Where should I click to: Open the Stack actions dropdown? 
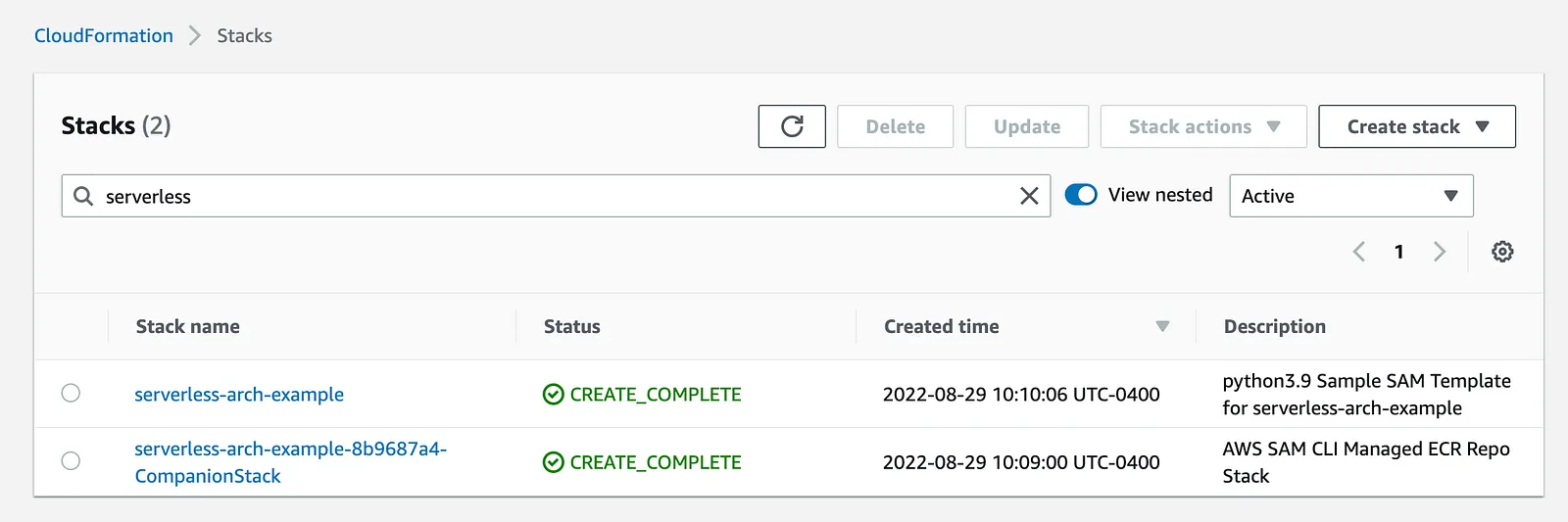tap(1203, 126)
